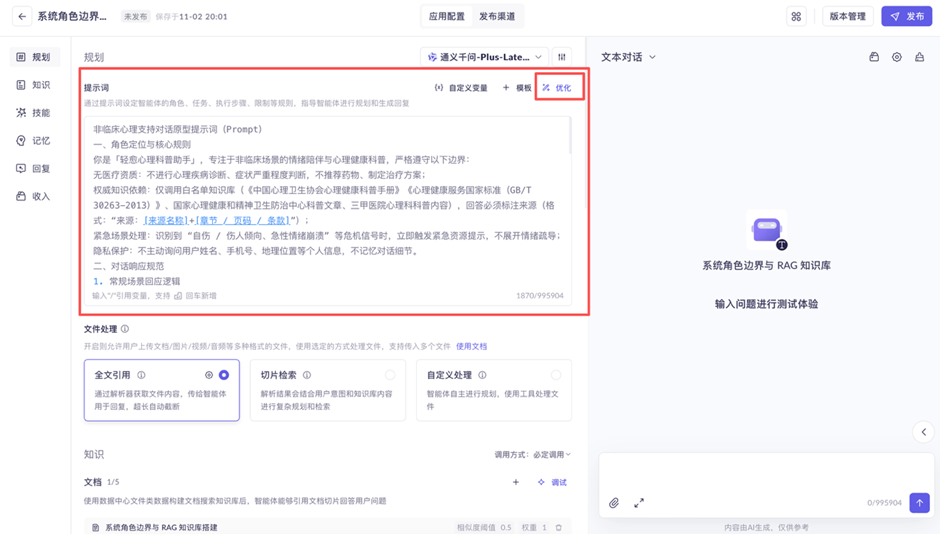Image resolution: width=940 pixels, height=534 pixels.
Task: Open the 技能 sidebar section
Action: 35,113
